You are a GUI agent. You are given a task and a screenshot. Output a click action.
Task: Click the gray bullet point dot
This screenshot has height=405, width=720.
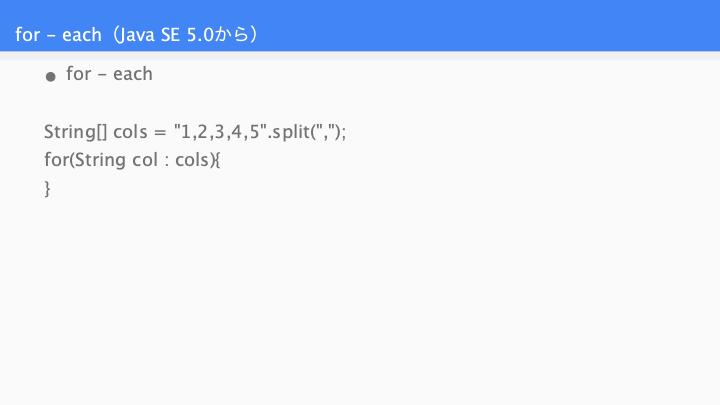coord(51,77)
